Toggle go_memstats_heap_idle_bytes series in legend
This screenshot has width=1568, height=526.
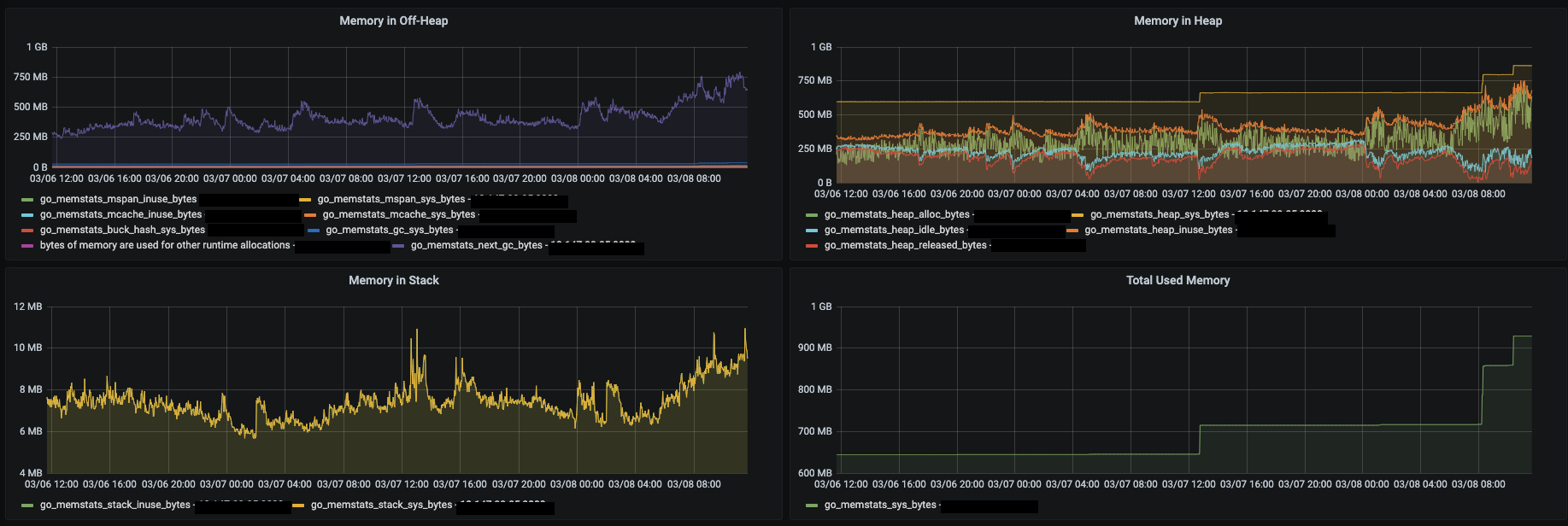click(894, 230)
